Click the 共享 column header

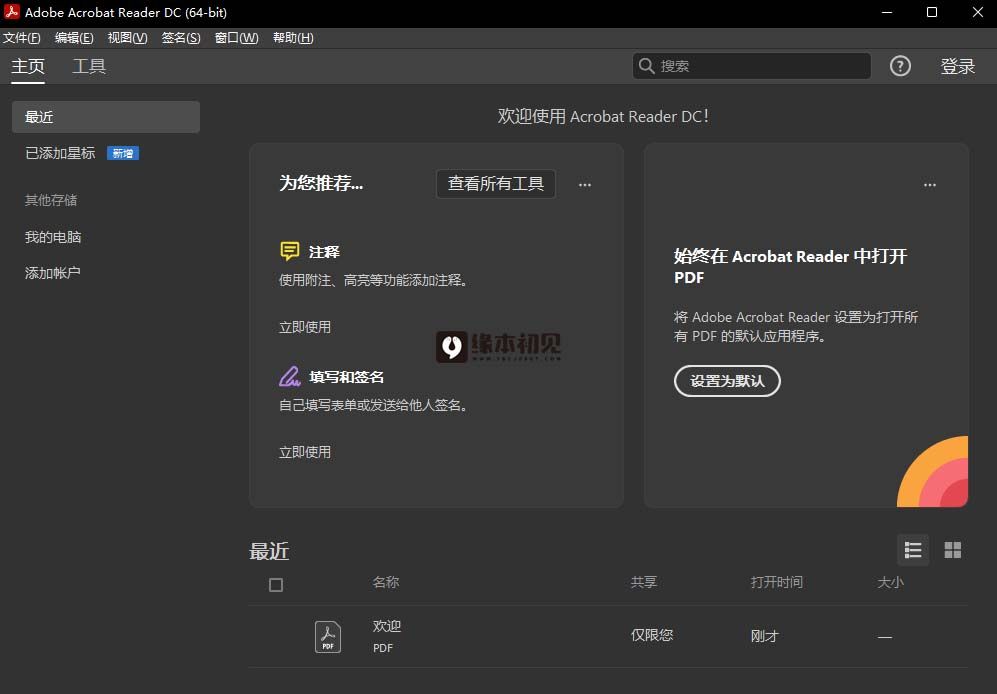pos(643,582)
